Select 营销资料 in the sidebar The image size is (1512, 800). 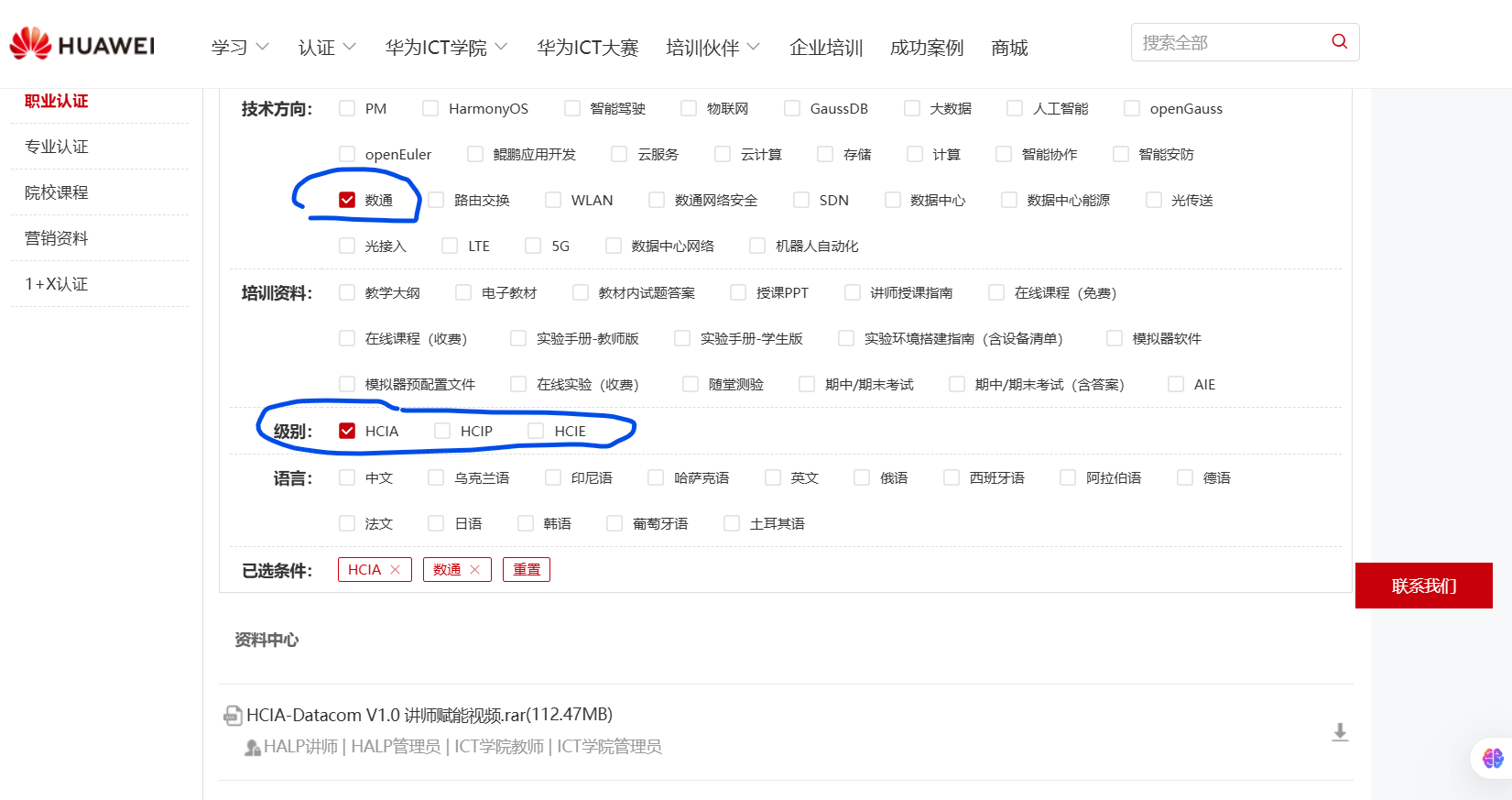[57, 238]
